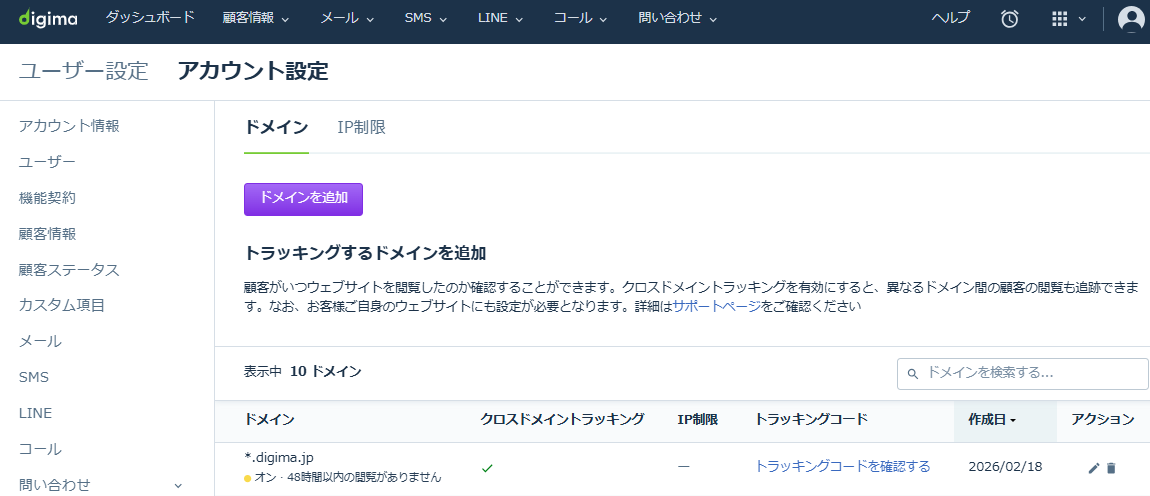The height and width of the screenshot is (496, 1150).
Task: Select the アカウント設定 heading tab
Action: click(253, 71)
